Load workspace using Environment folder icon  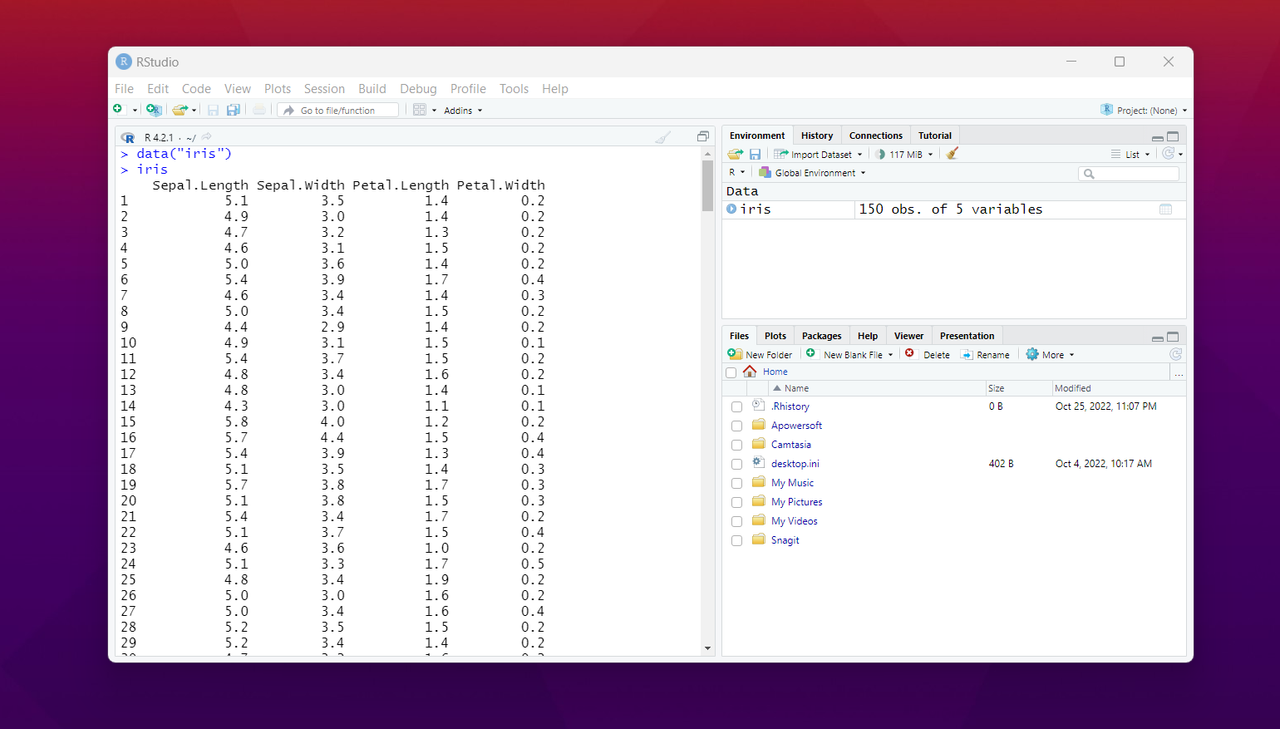point(735,154)
